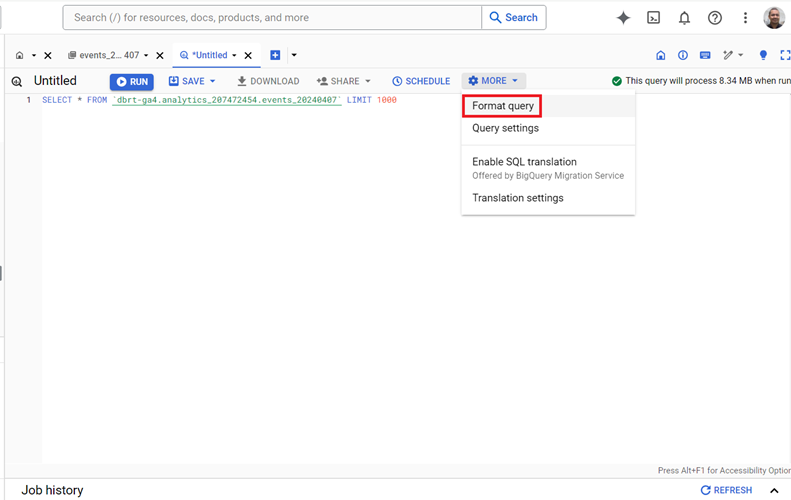Expand home tab dropdown arrow
Viewport: 791px width, 500px height.
pyautogui.click(x=34, y=55)
